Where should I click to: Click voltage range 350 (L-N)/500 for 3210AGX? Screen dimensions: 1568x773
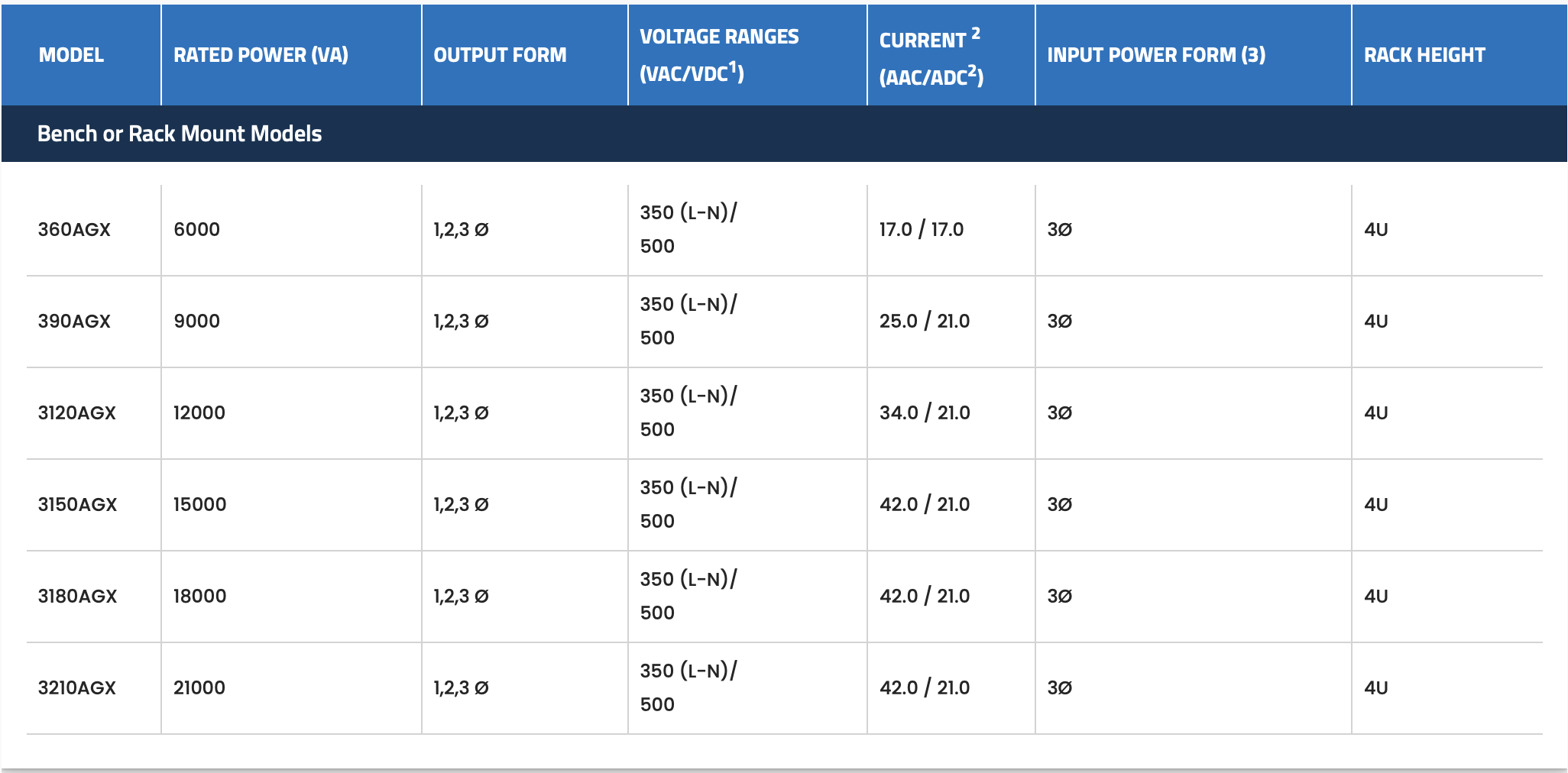point(688,687)
